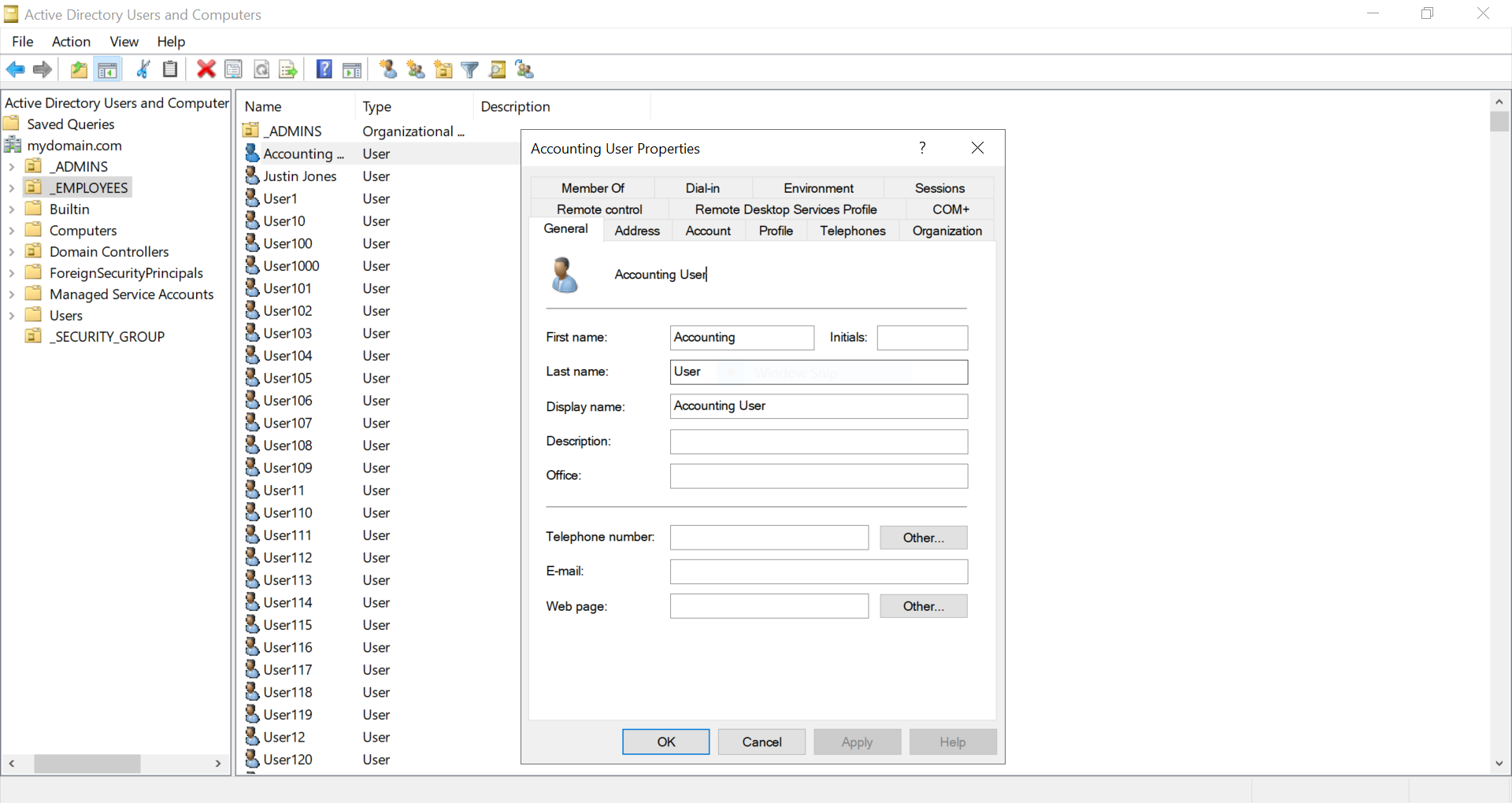Click Other next to Web page
Viewport: 1512px width, 803px height.
[924, 606]
